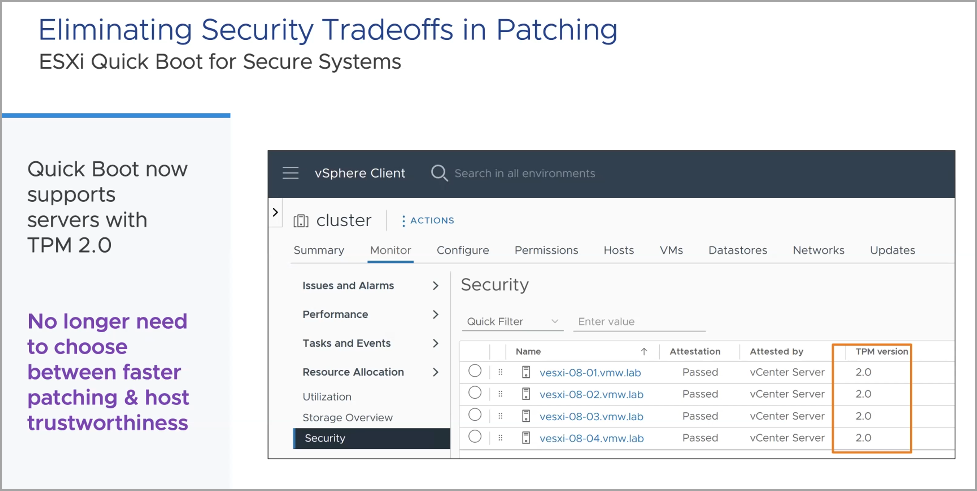Viewport: 977px width, 491px height.
Task: Sort by the Attestation column header
Action: tap(695, 351)
